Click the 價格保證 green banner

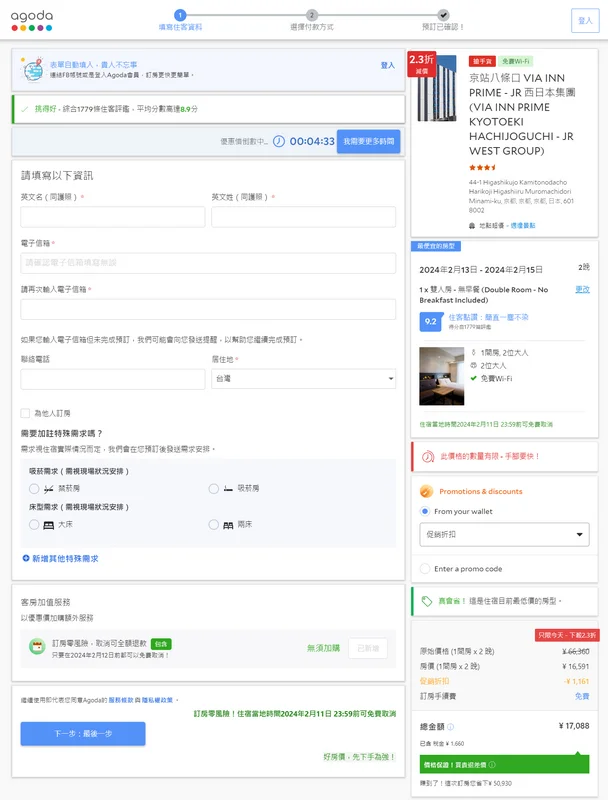[504, 764]
